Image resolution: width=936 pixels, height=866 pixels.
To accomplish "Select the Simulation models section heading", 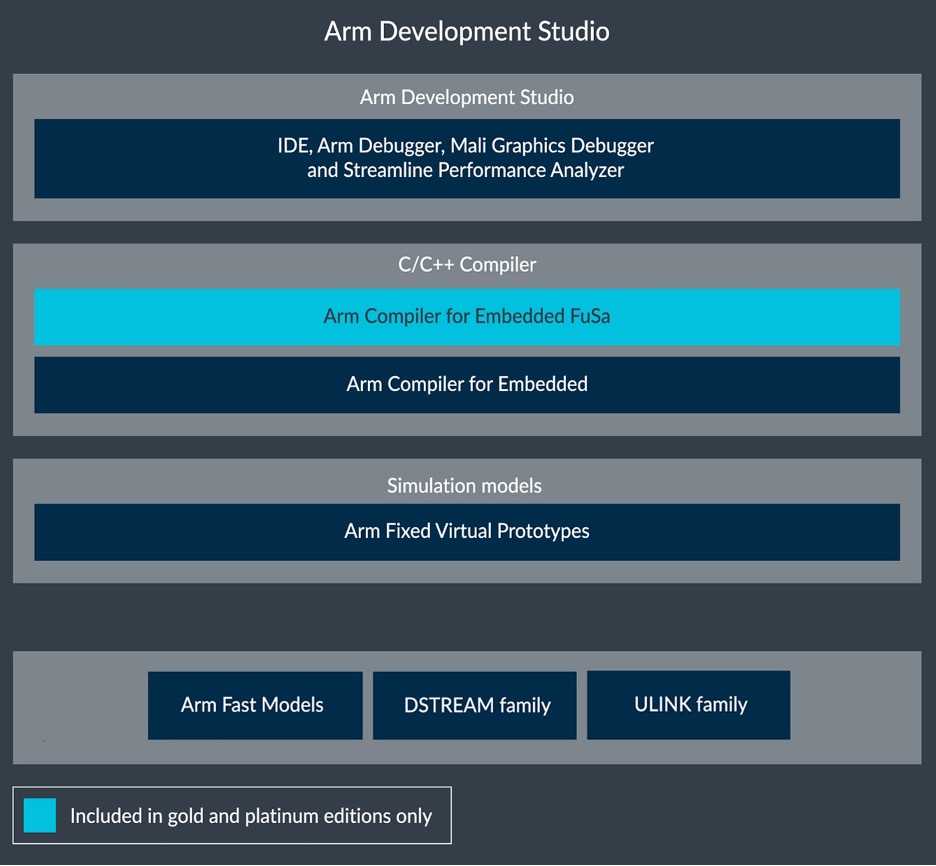I will point(464,486).
